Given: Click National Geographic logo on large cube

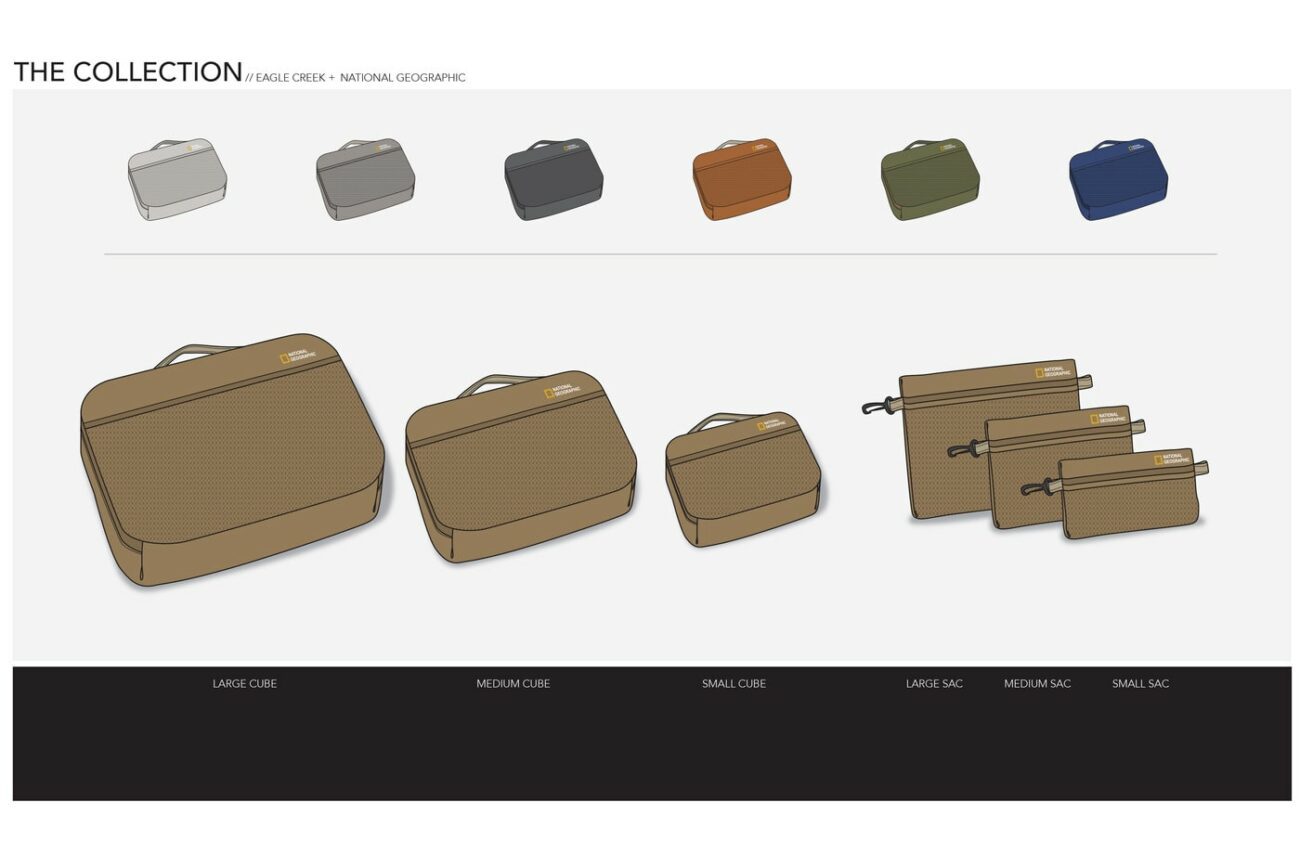Looking at the screenshot, I should [298, 356].
